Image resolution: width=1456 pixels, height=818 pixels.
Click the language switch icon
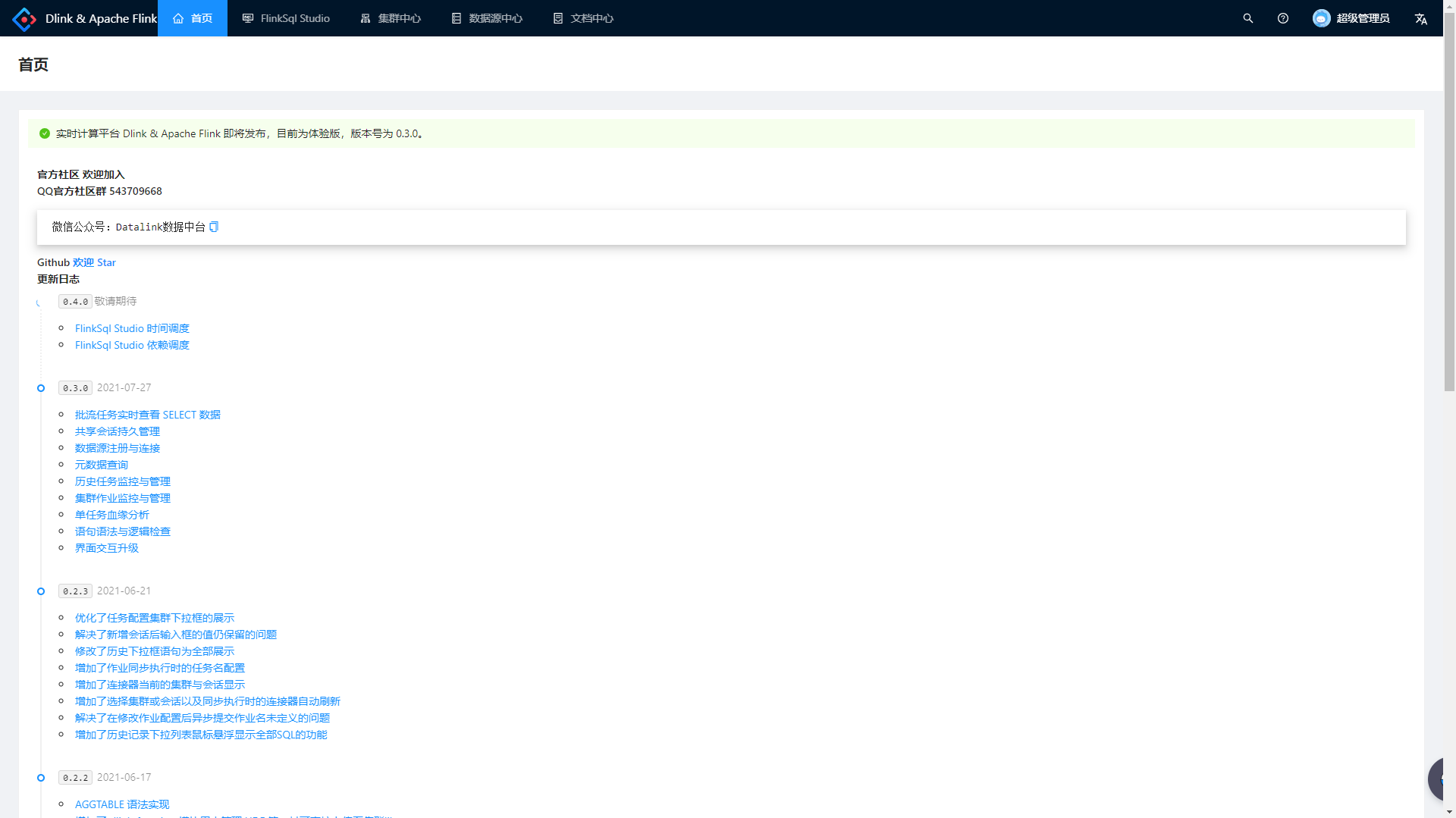pos(1421,18)
